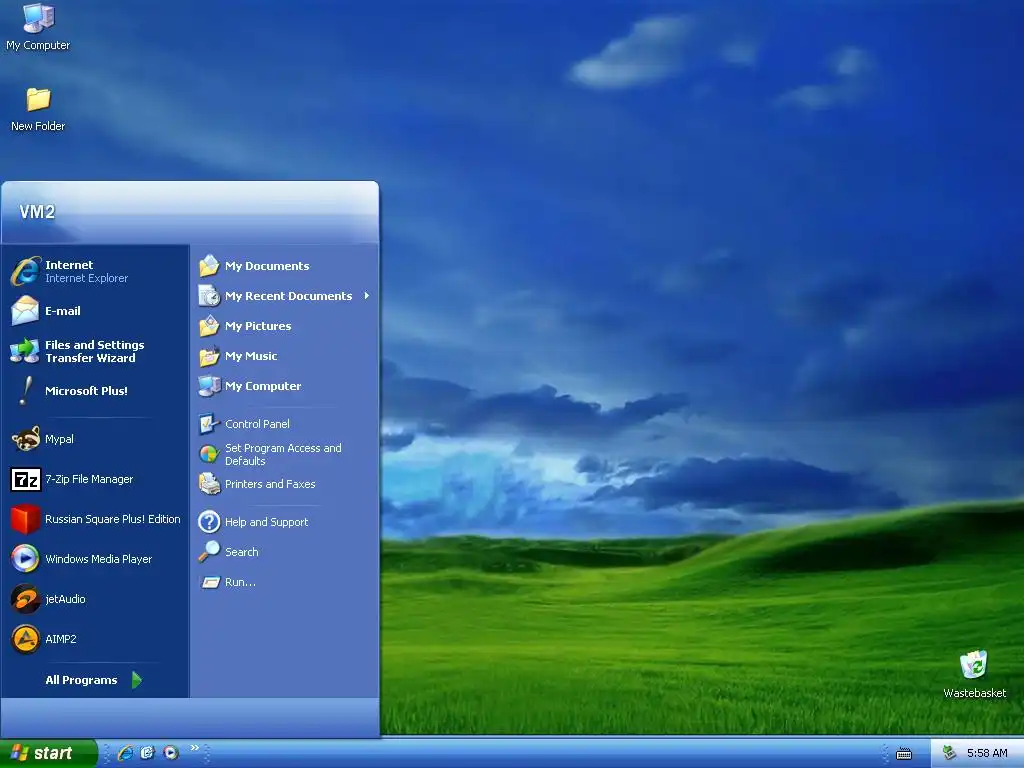Image resolution: width=1024 pixels, height=768 pixels.
Task: Expand hidden Quick Launch icons chevron
Action: [195, 748]
